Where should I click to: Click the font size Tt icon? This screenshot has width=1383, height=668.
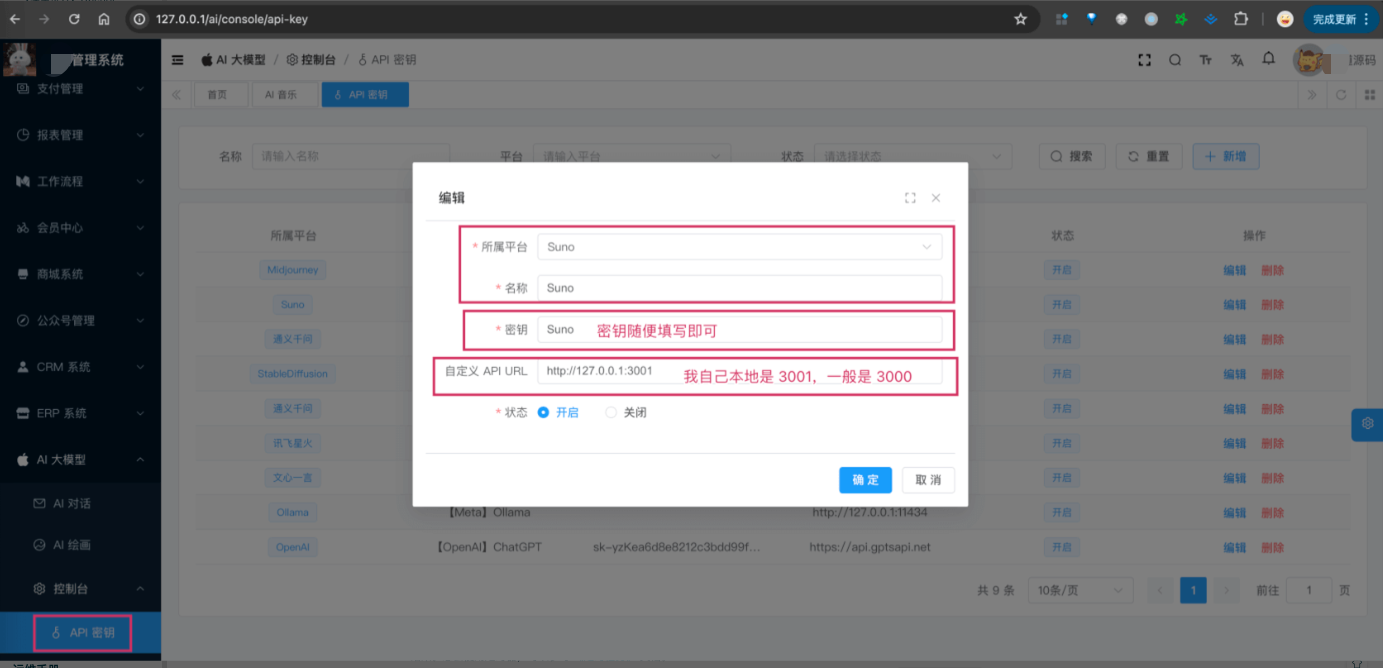coord(1206,60)
